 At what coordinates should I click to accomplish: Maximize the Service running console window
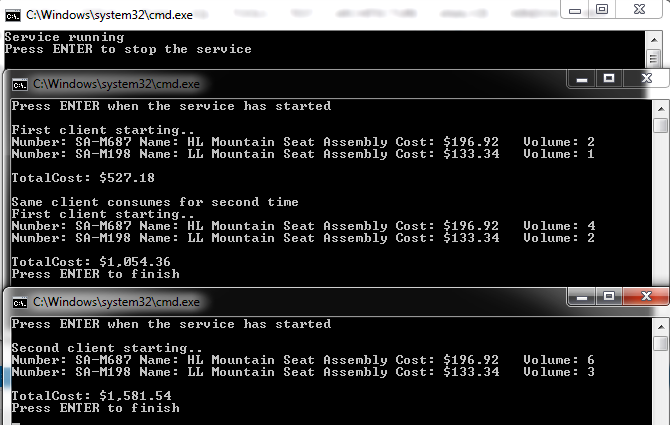point(603,8)
